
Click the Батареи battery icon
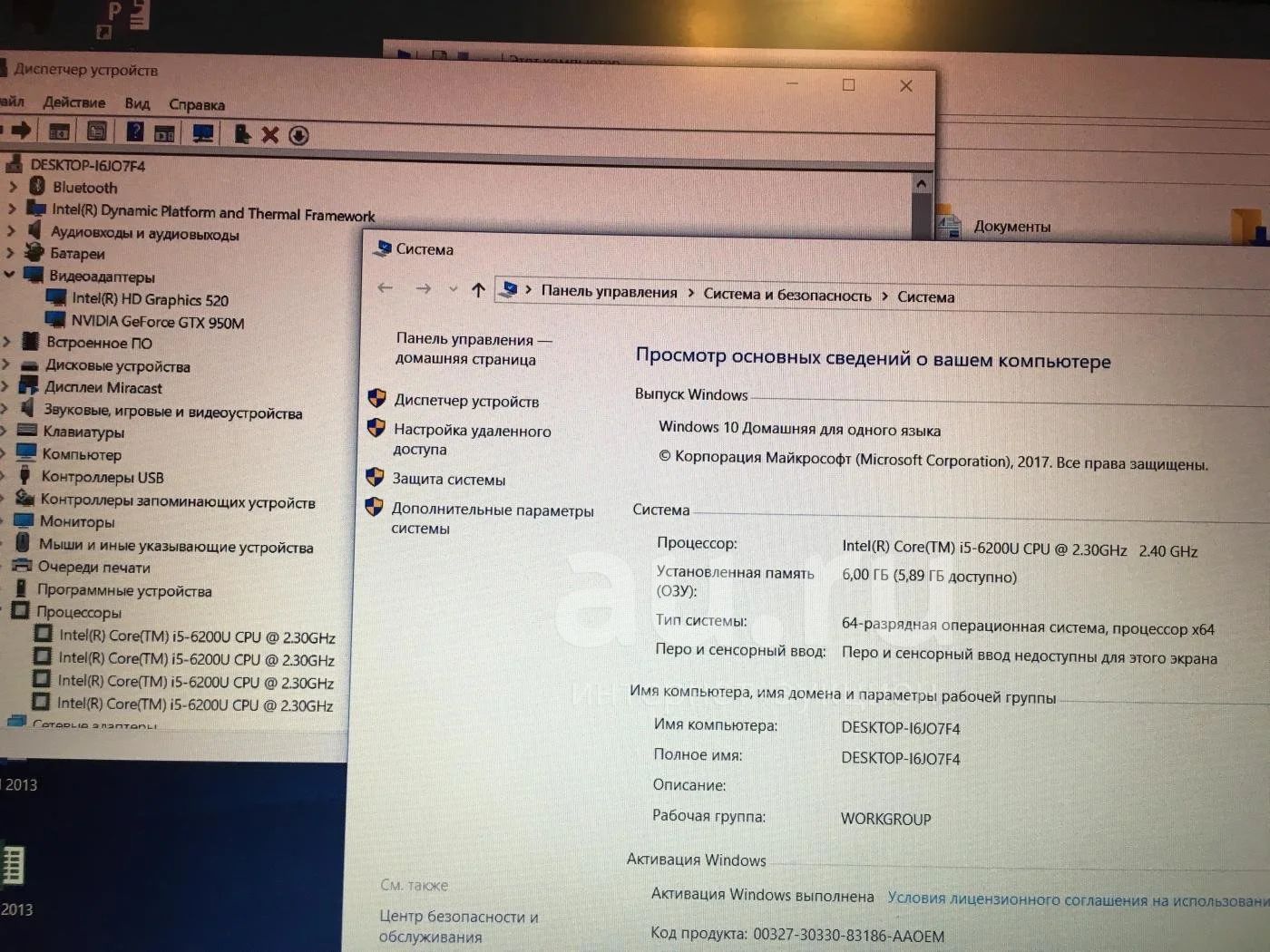coord(34,252)
